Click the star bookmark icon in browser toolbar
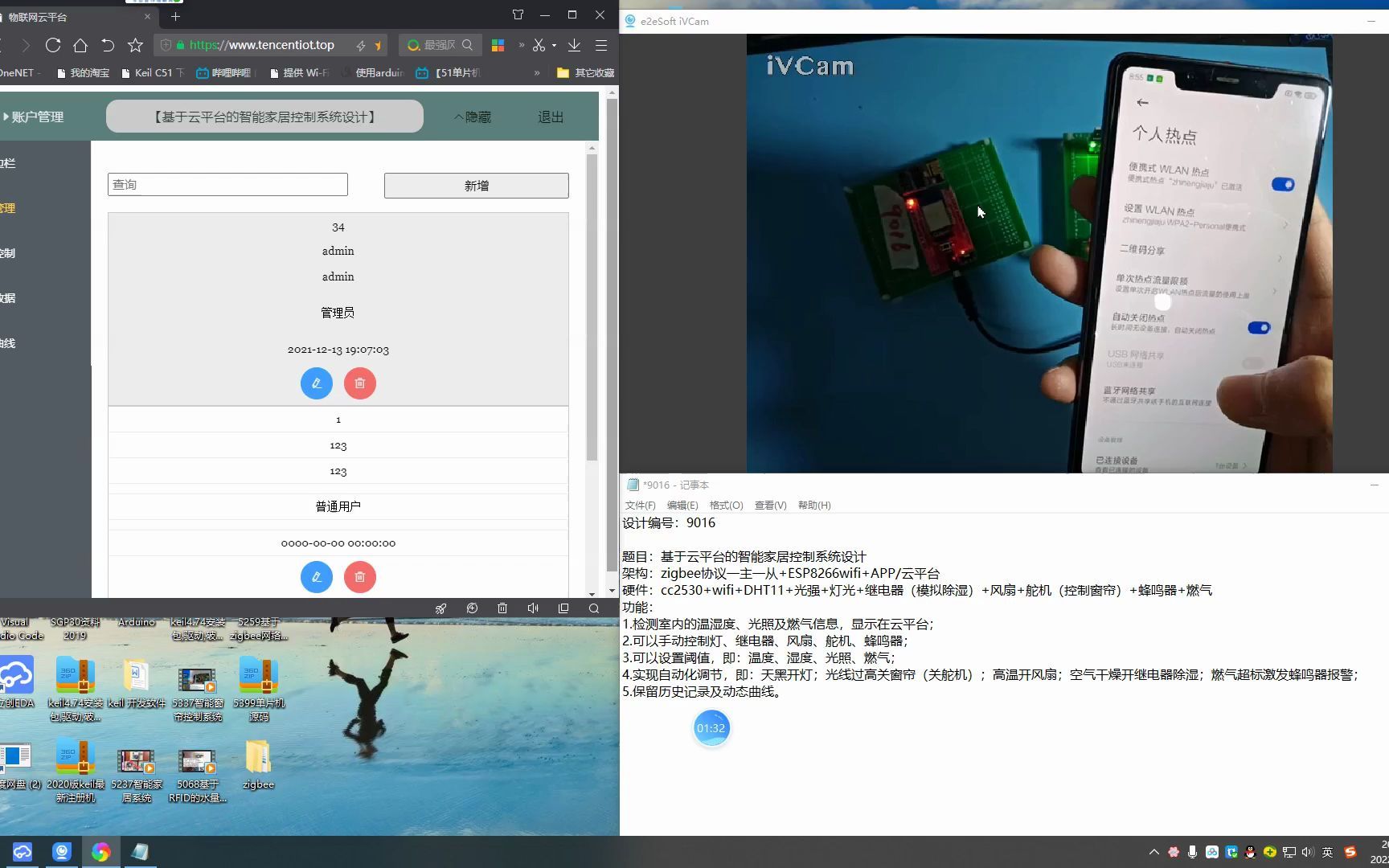The image size is (1389, 868). pos(135,45)
